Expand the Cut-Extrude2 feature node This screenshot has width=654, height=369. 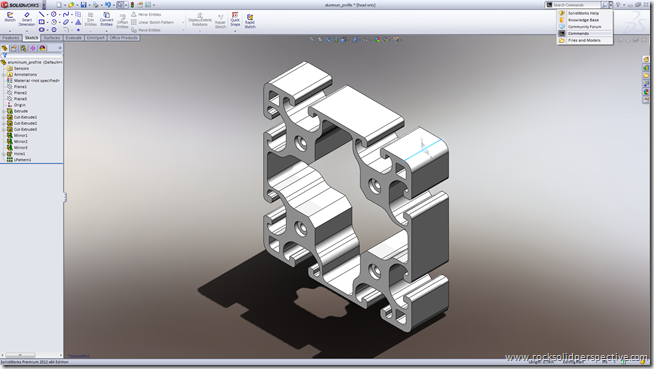click(x=3, y=123)
